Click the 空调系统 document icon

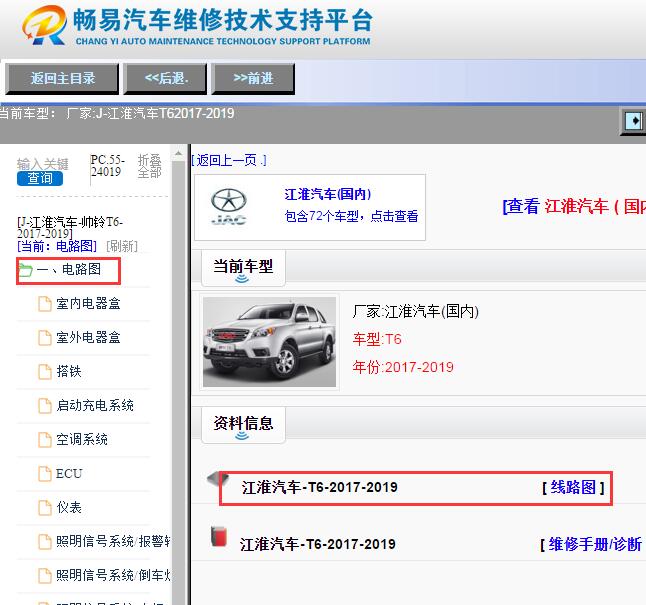tap(44, 440)
